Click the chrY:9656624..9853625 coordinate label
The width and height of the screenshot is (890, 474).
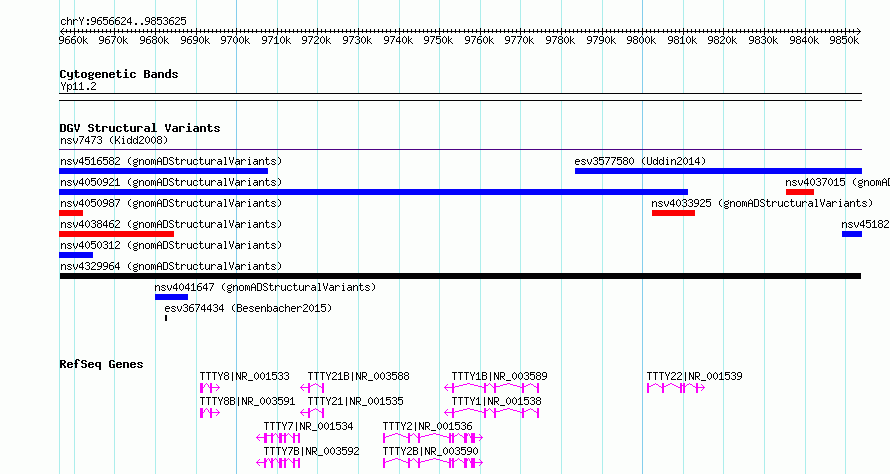123,22
